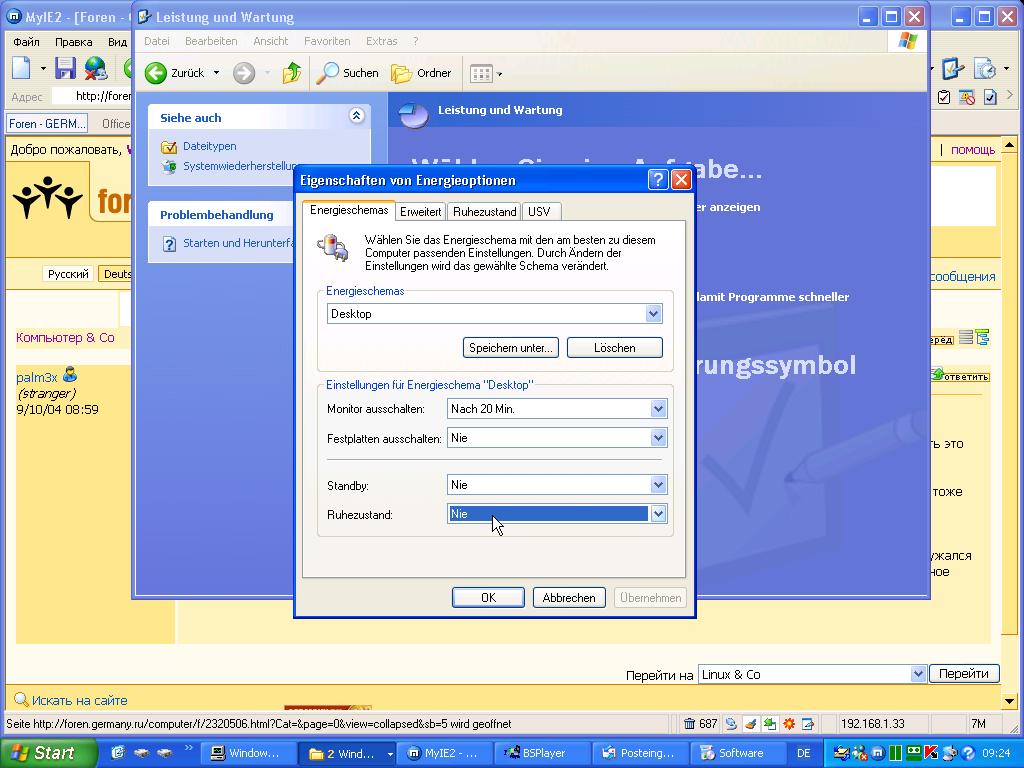Click the Dateitypen icon in Siehe auch
This screenshot has height=768, width=1024.
(169, 147)
